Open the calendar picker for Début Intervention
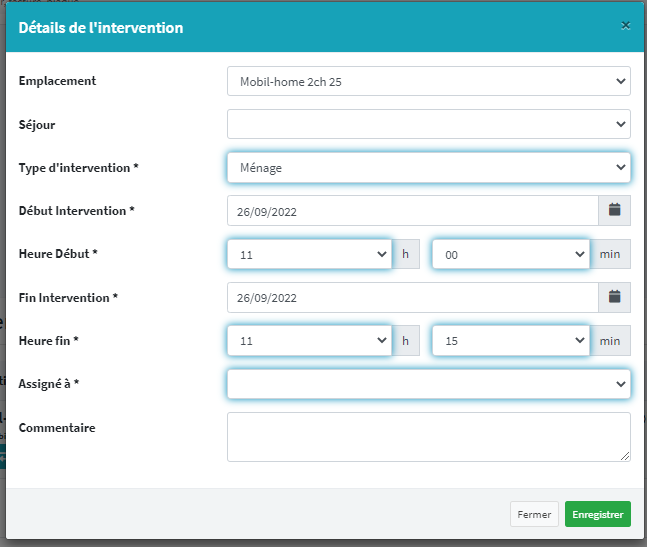This screenshot has width=647, height=547. [614, 211]
